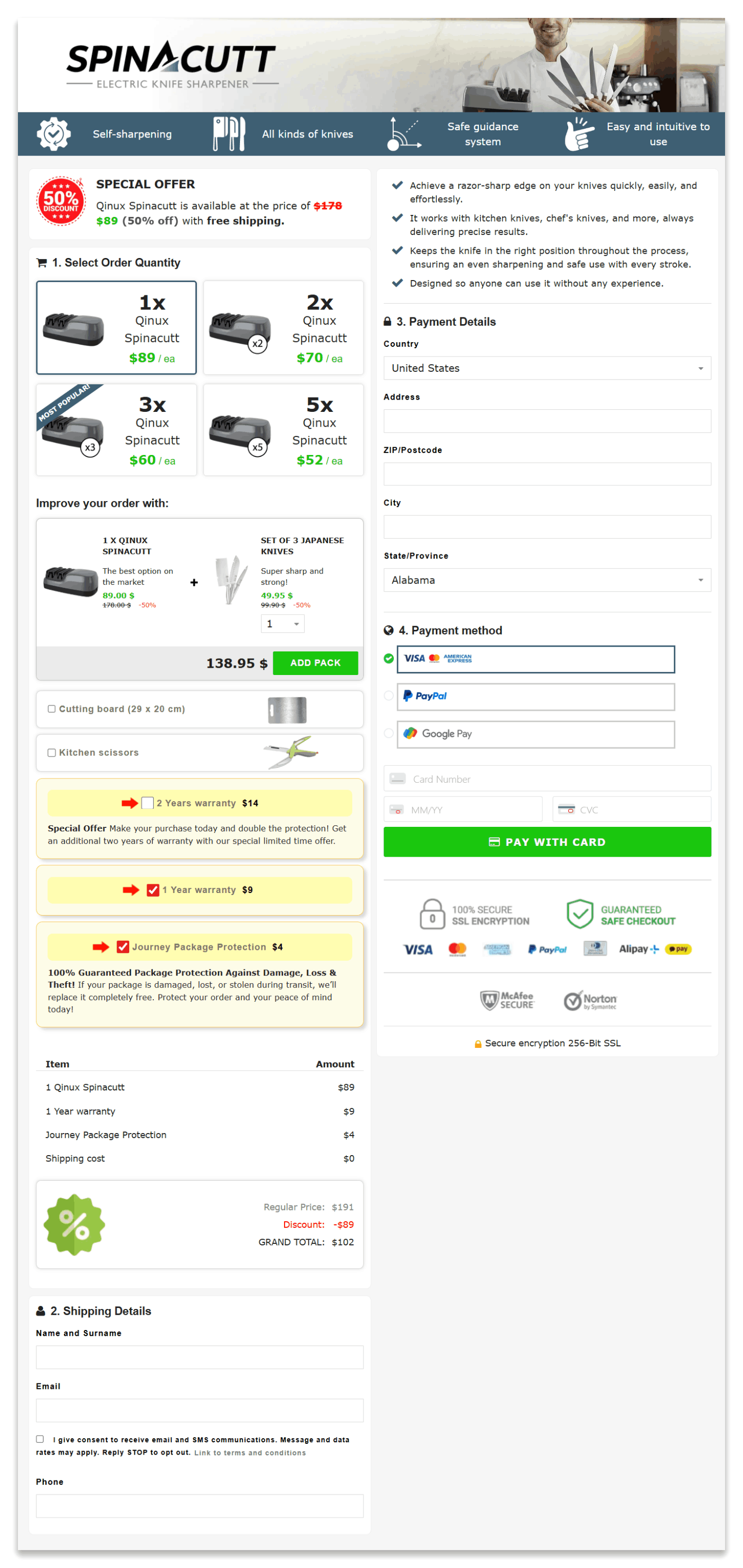Image resolution: width=743 pixels, height=1568 pixels.
Task: Check the Cutting board (29 x 20 cm) checkbox
Action: (52, 709)
